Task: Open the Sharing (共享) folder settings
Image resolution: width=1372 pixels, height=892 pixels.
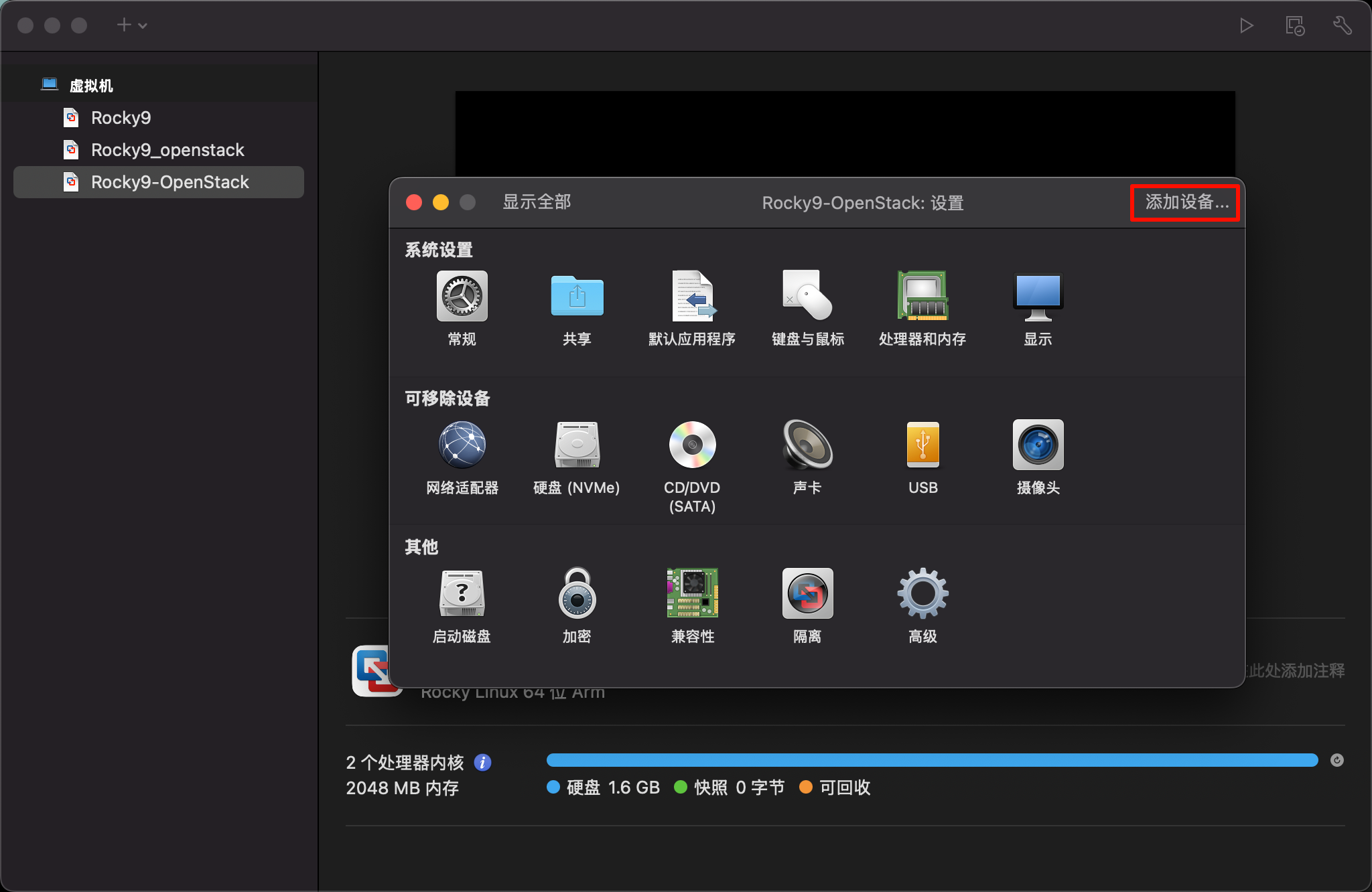Action: pyautogui.click(x=577, y=297)
